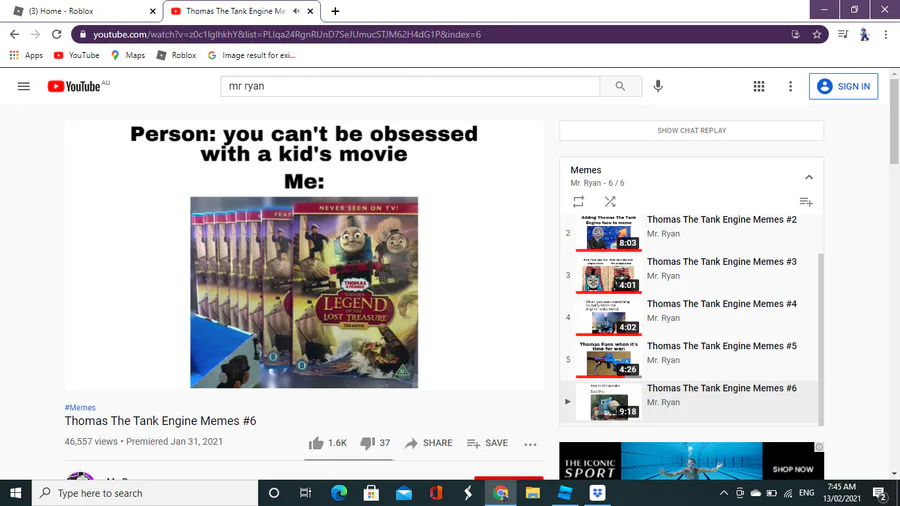This screenshot has width=900, height=506.
Task: Open YouTube settings three-dot menu
Action: coord(790,86)
